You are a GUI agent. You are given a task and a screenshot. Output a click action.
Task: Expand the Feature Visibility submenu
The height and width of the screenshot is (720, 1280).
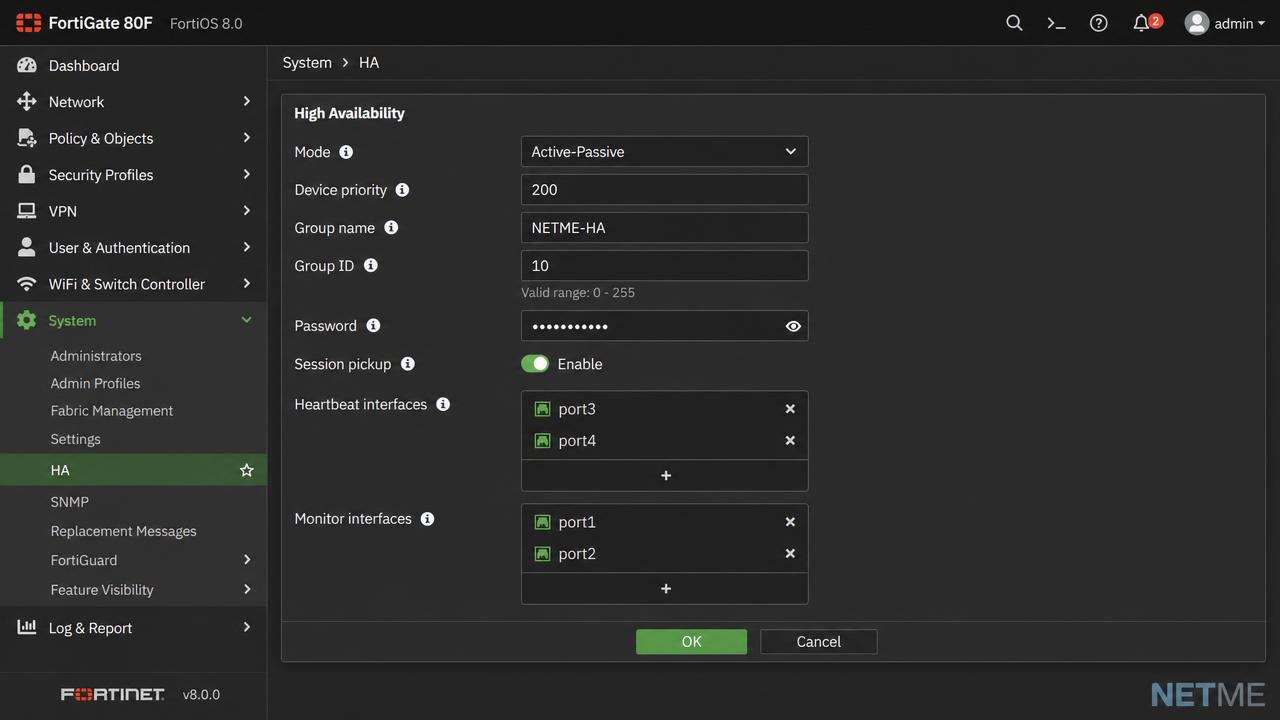133,590
